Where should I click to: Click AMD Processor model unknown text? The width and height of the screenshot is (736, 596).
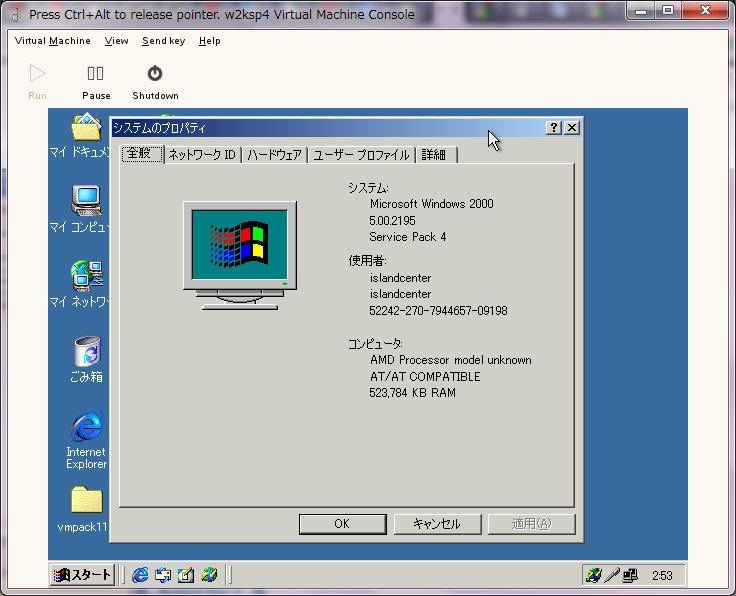(x=451, y=360)
